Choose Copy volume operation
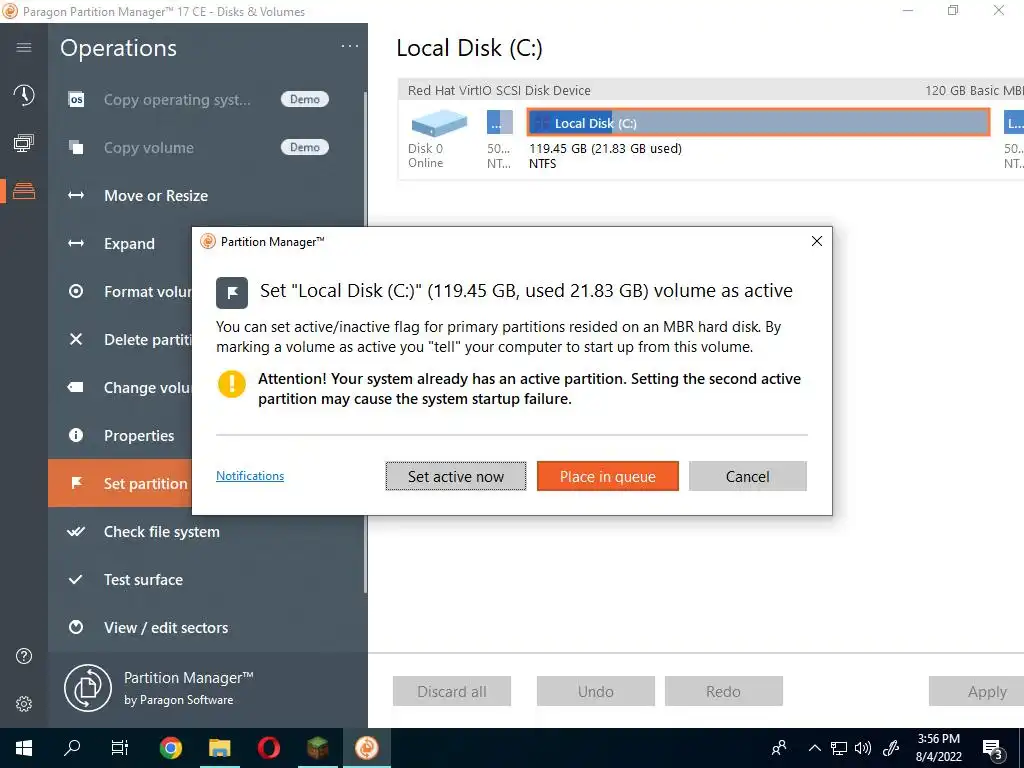 pyautogui.click(x=206, y=148)
